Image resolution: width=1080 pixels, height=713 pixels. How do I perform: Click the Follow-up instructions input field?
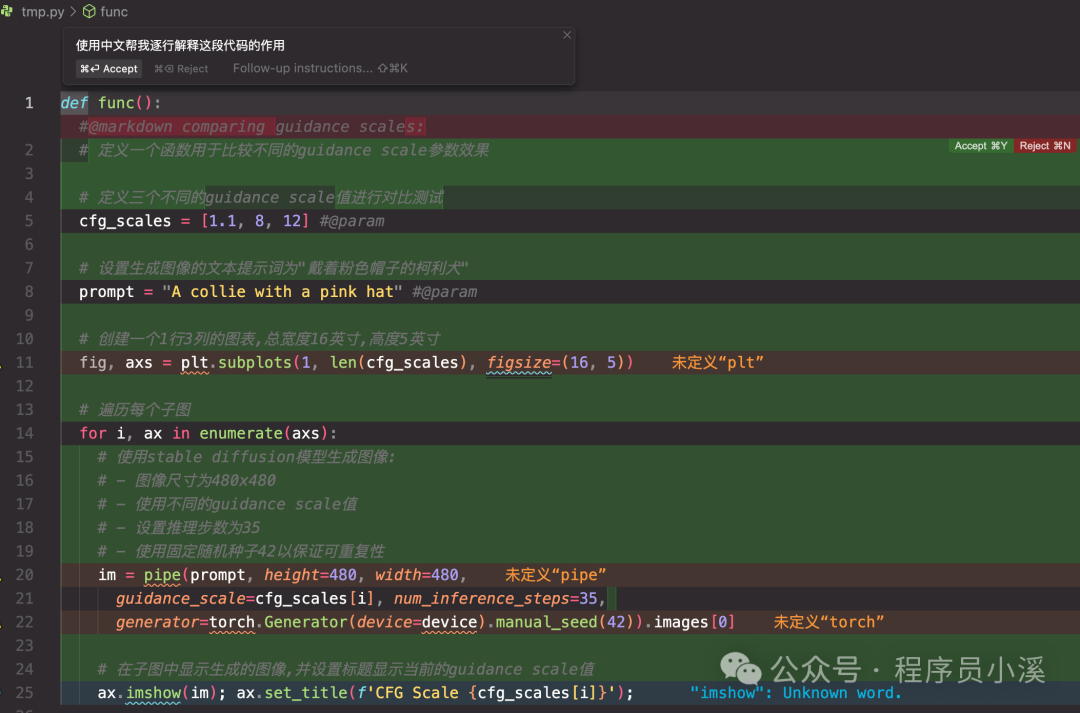(x=320, y=68)
